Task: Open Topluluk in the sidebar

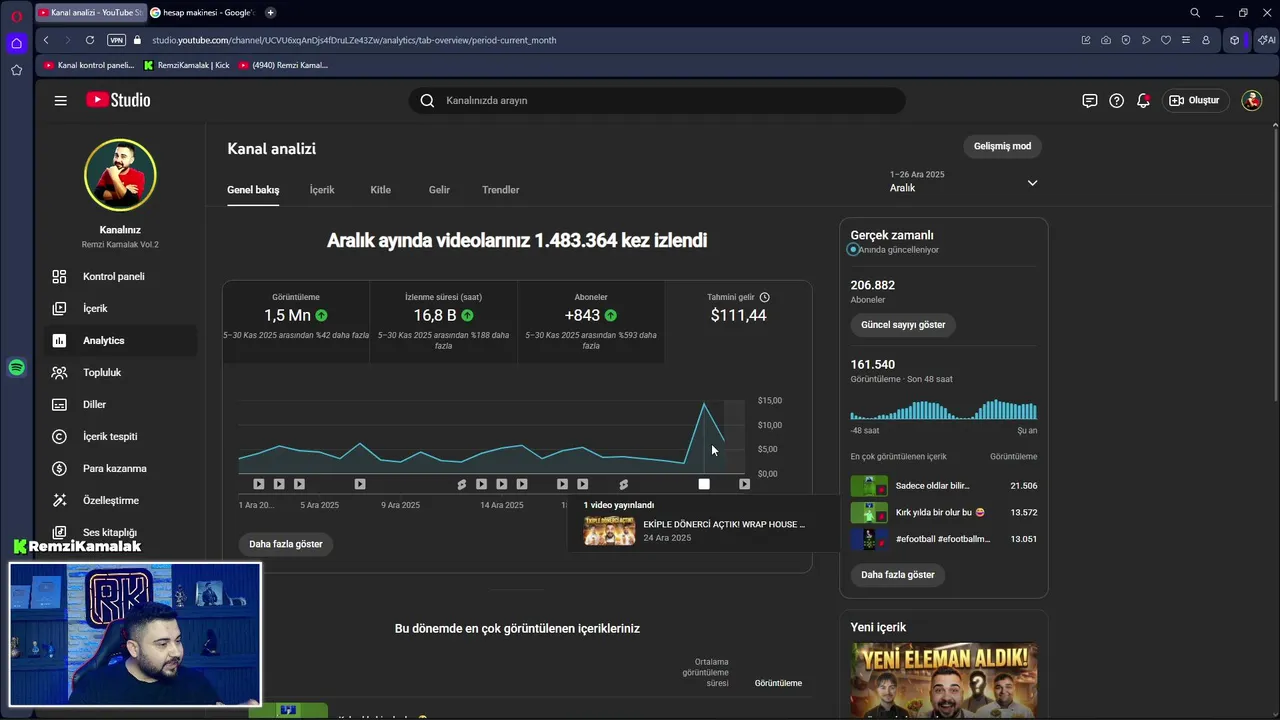Action: coord(120,373)
